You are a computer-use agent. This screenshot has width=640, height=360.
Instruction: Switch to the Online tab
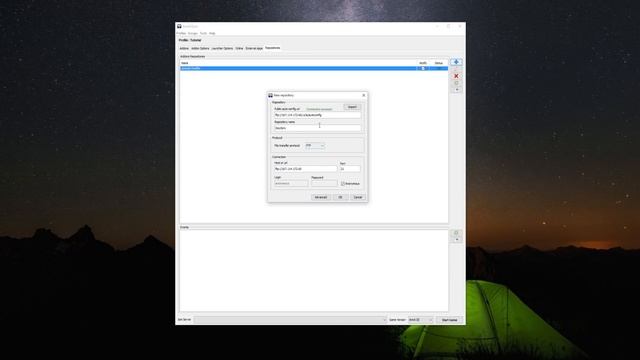(x=239, y=48)
